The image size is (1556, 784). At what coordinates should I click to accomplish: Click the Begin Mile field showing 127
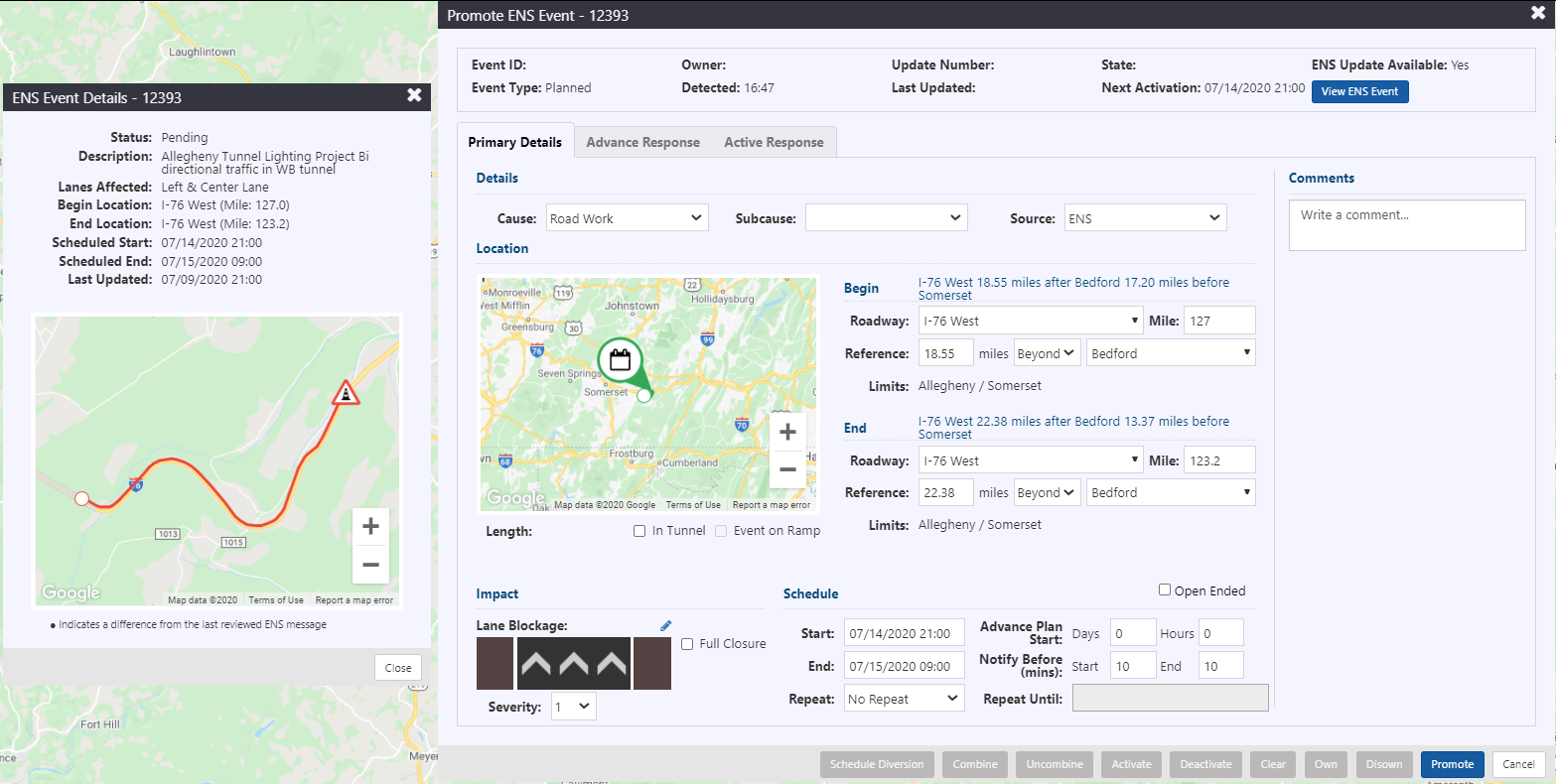1219,321
